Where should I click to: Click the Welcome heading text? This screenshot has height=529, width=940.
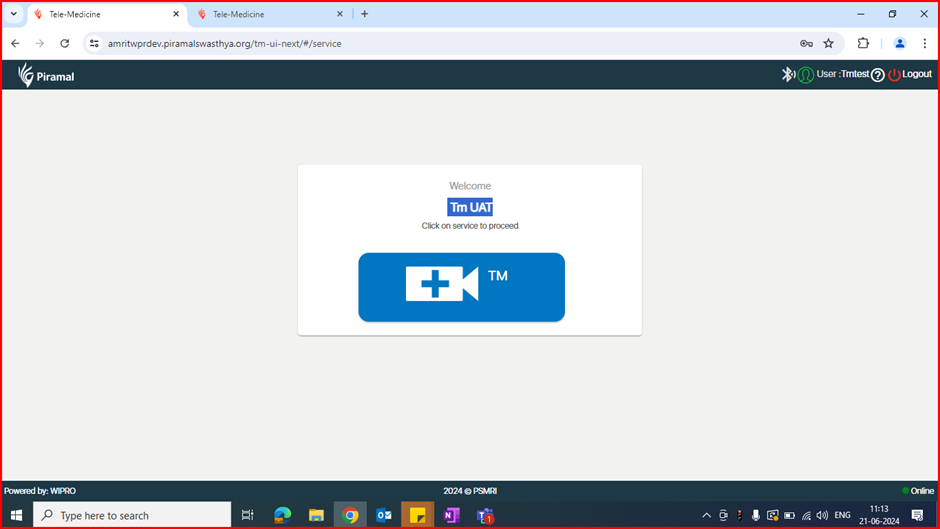(x=470, y=186)
